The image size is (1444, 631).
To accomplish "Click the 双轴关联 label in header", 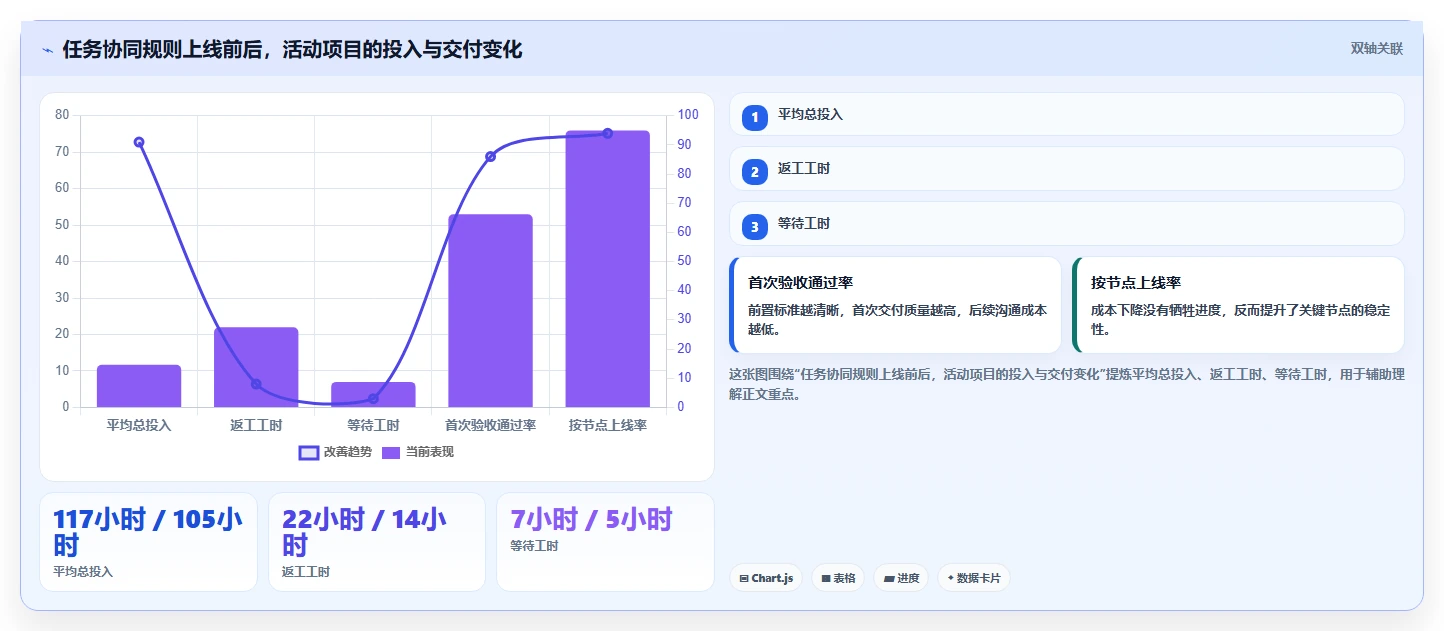I will [x=1377, y=48].
